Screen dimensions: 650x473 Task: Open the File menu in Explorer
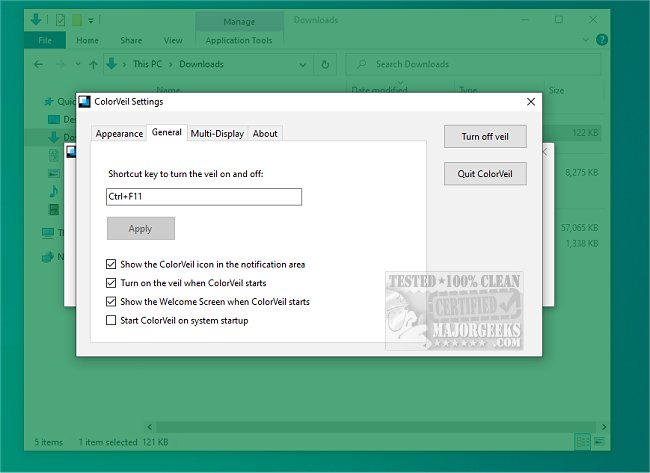(x=45, y=40)
